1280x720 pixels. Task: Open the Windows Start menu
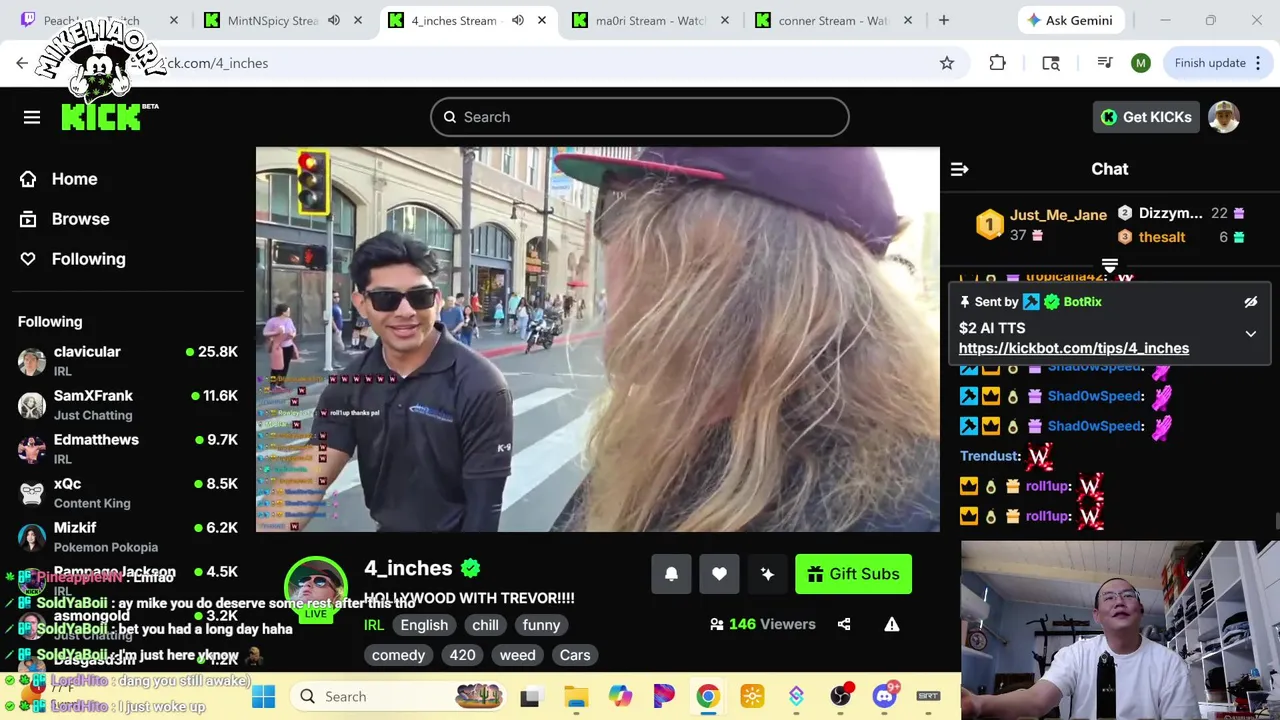[x=264, y=696]
